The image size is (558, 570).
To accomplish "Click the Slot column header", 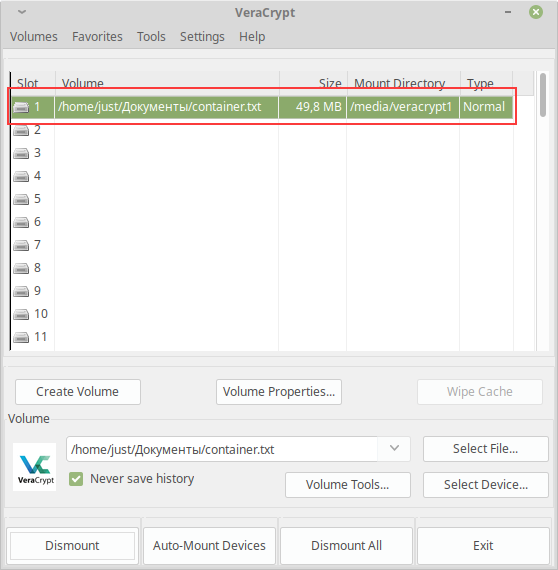I will (33, 84).
